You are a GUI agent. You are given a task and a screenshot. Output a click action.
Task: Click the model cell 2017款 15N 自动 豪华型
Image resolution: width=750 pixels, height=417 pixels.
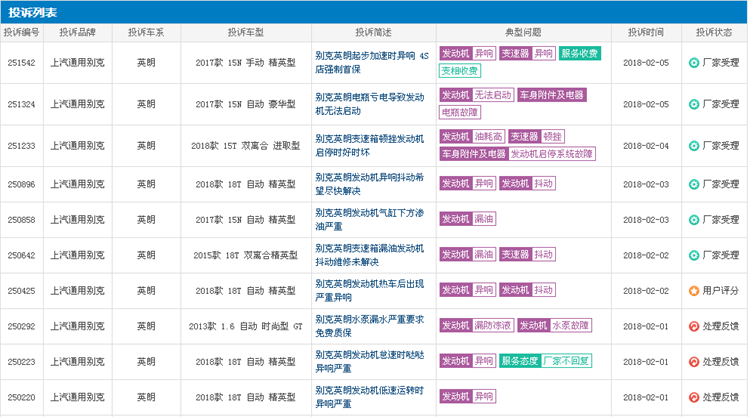tap(246, 104)
